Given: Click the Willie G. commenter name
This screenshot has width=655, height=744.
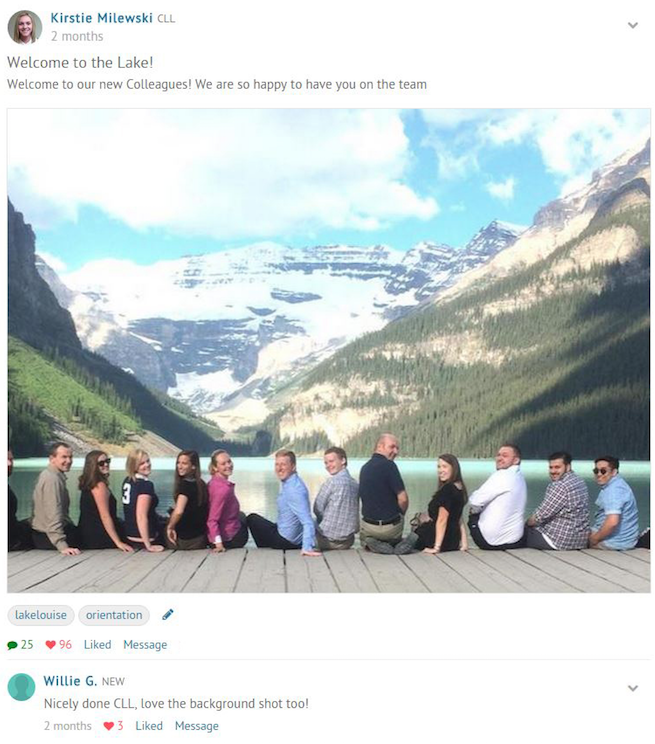Looking at the screenshot, I should click(x=70, y=681).
